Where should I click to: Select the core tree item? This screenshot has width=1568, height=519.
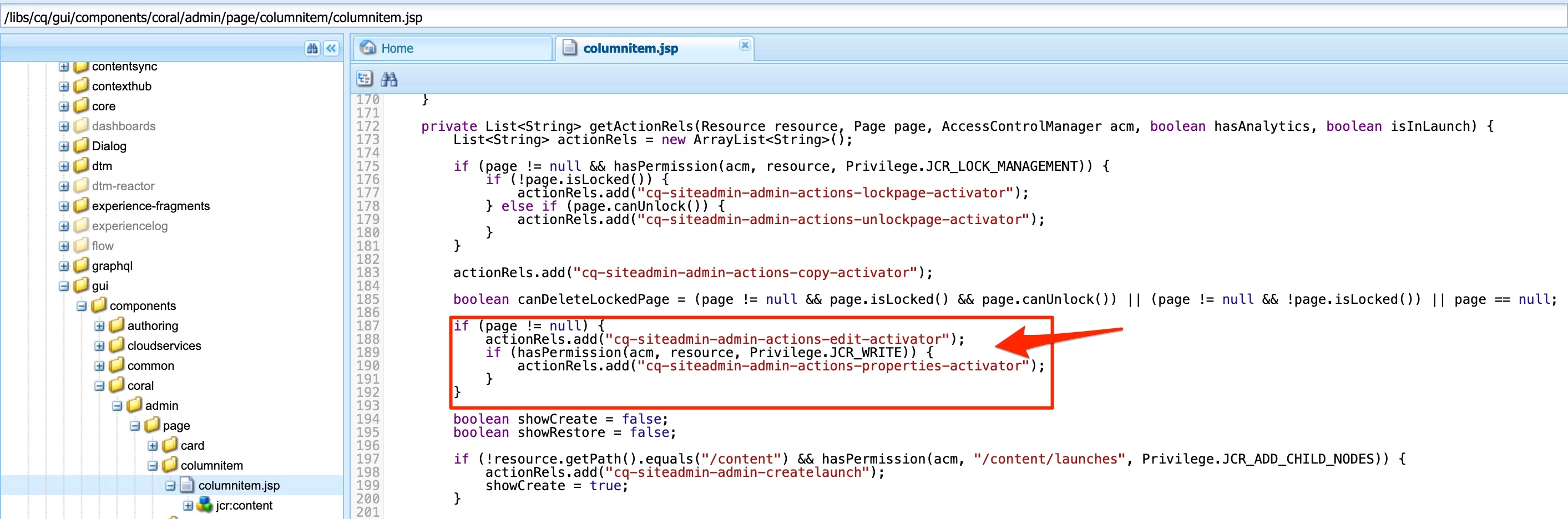point(103,106)
